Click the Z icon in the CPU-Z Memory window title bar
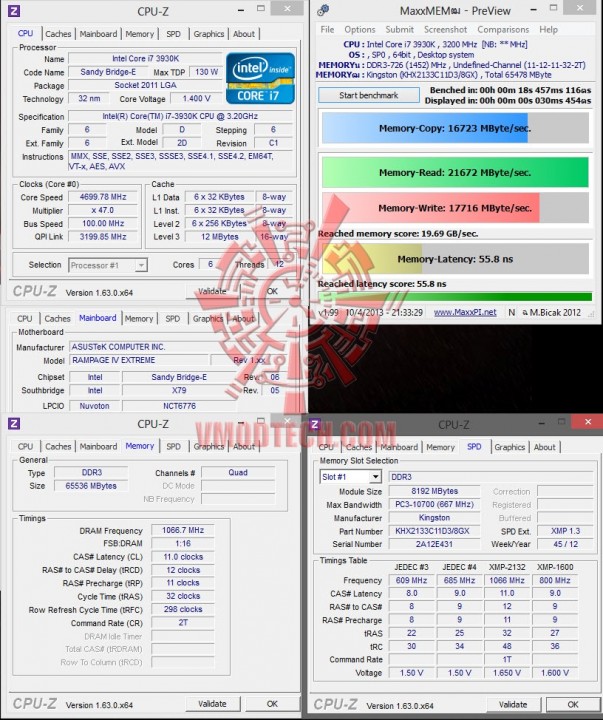The width and height of the screenshot is (603, 720). click(14, 423)
